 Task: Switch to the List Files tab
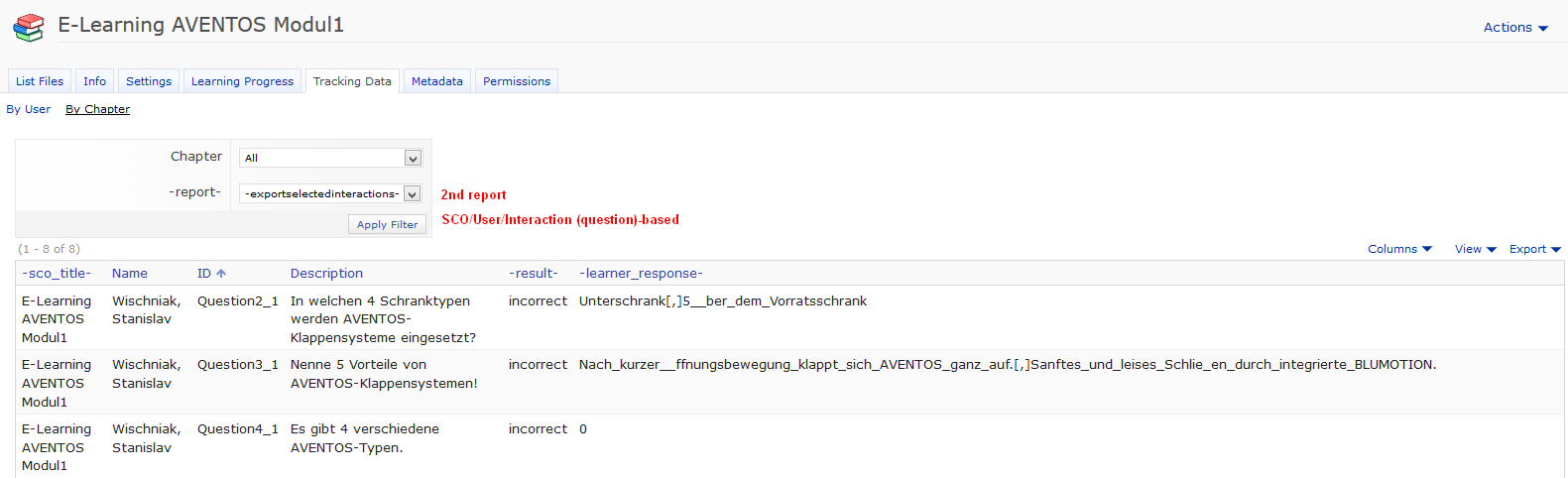(x=40, y=81)
